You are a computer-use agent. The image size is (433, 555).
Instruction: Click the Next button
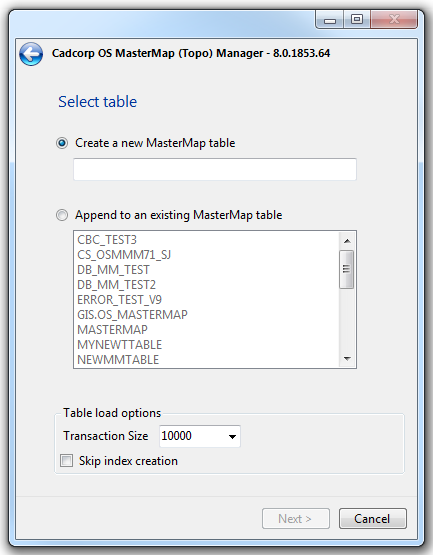tap(296, 519)
